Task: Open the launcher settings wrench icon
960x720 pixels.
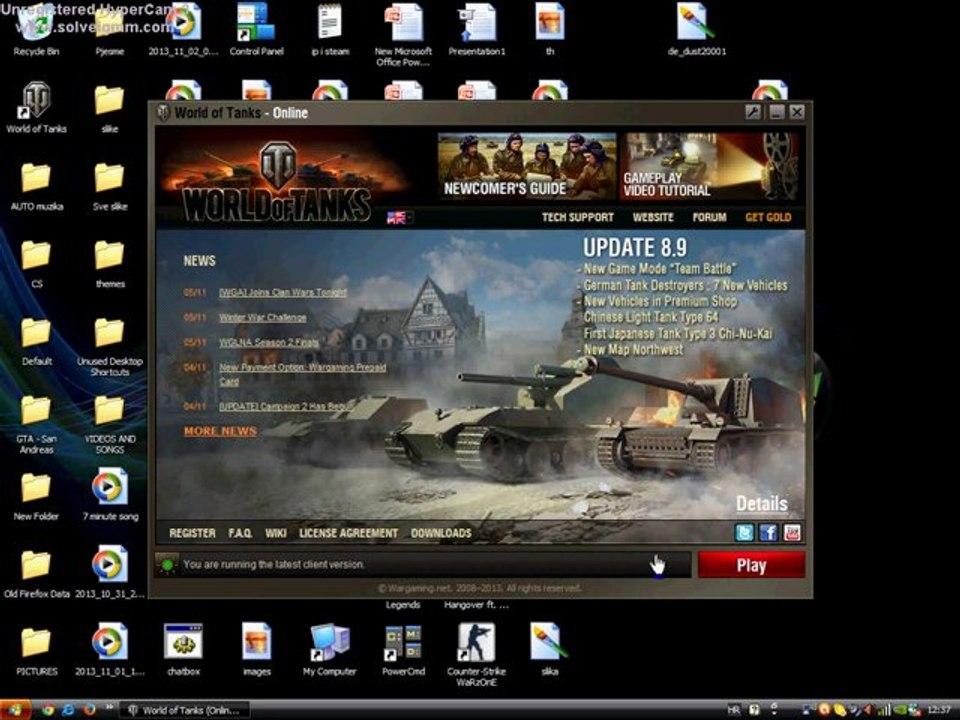Action: tap(752, 112)
